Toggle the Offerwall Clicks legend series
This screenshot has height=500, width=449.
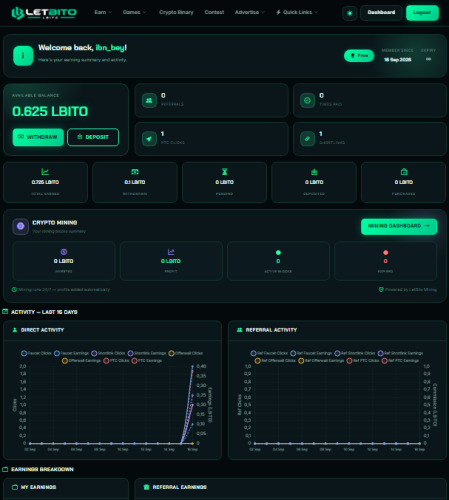186,353
